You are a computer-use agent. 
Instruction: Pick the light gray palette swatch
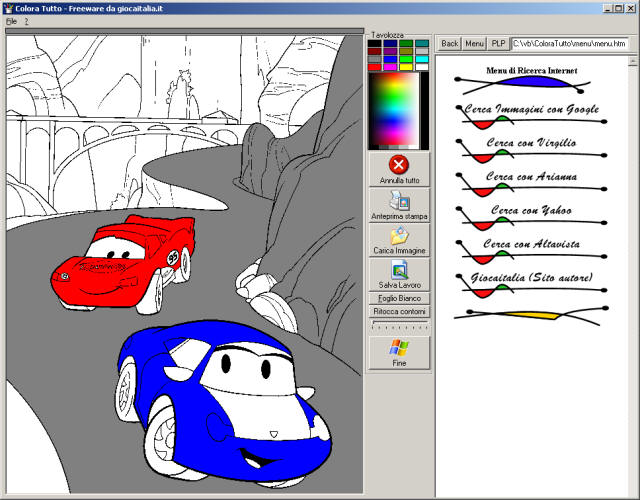tap(422, 51)
